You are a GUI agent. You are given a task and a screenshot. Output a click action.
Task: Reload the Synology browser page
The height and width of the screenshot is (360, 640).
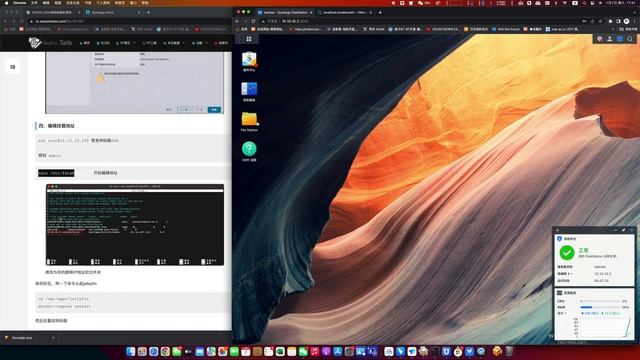[253, 21]
